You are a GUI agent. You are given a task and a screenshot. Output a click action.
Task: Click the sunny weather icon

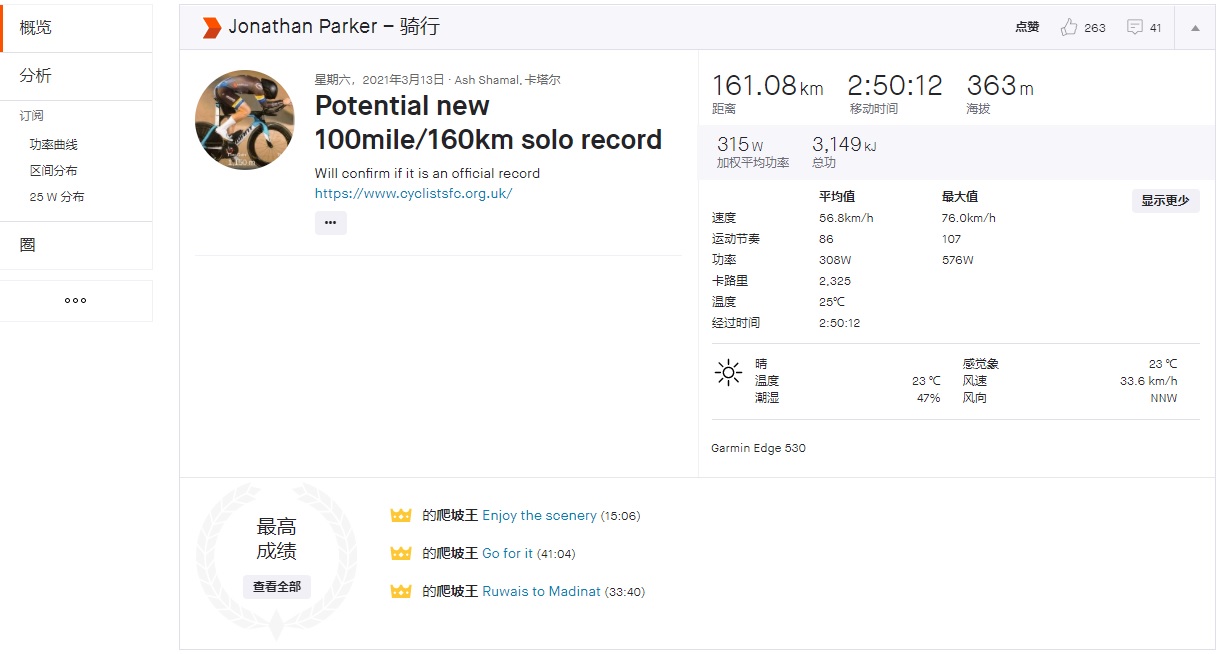728,373
